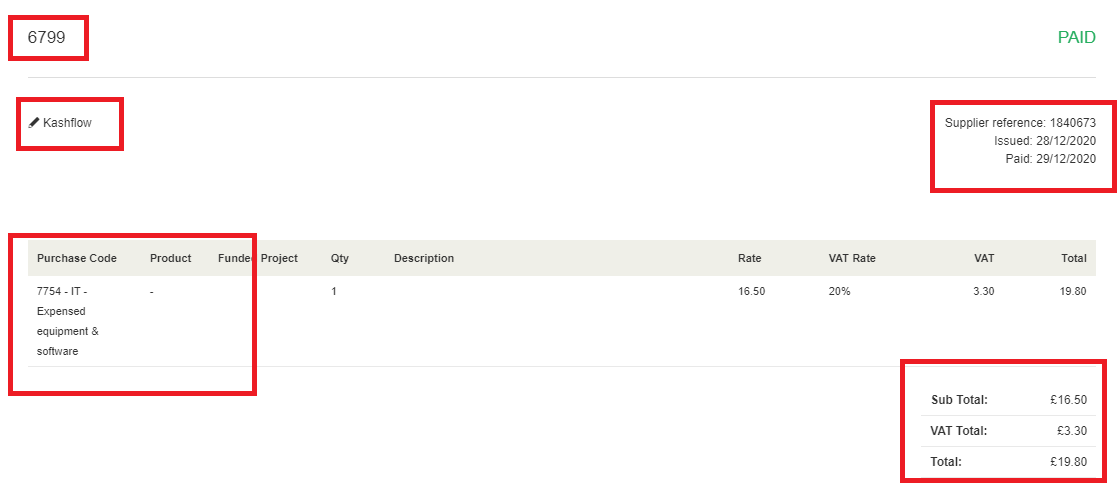Viewport: 1119px width, 491px height.
Task: Click the Funded Project column header
Action: (x=258, y=258)
